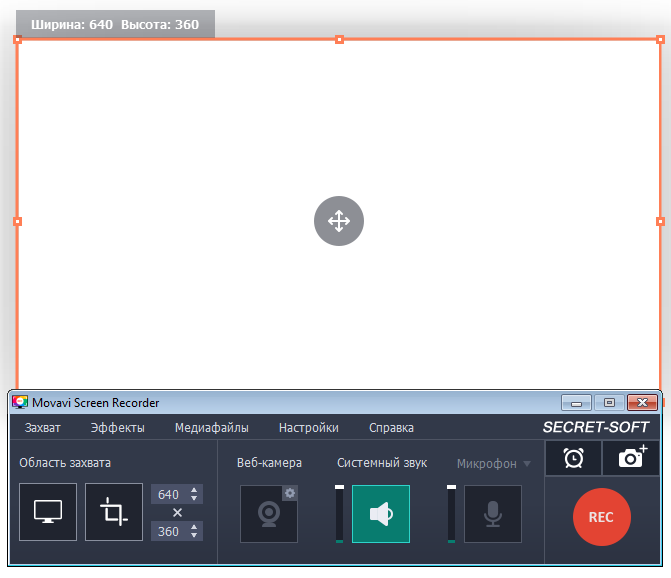The height and width of the screenshot is (578, 671).
Task: Toggle the webcam capture button
Action: coord(269,514)
